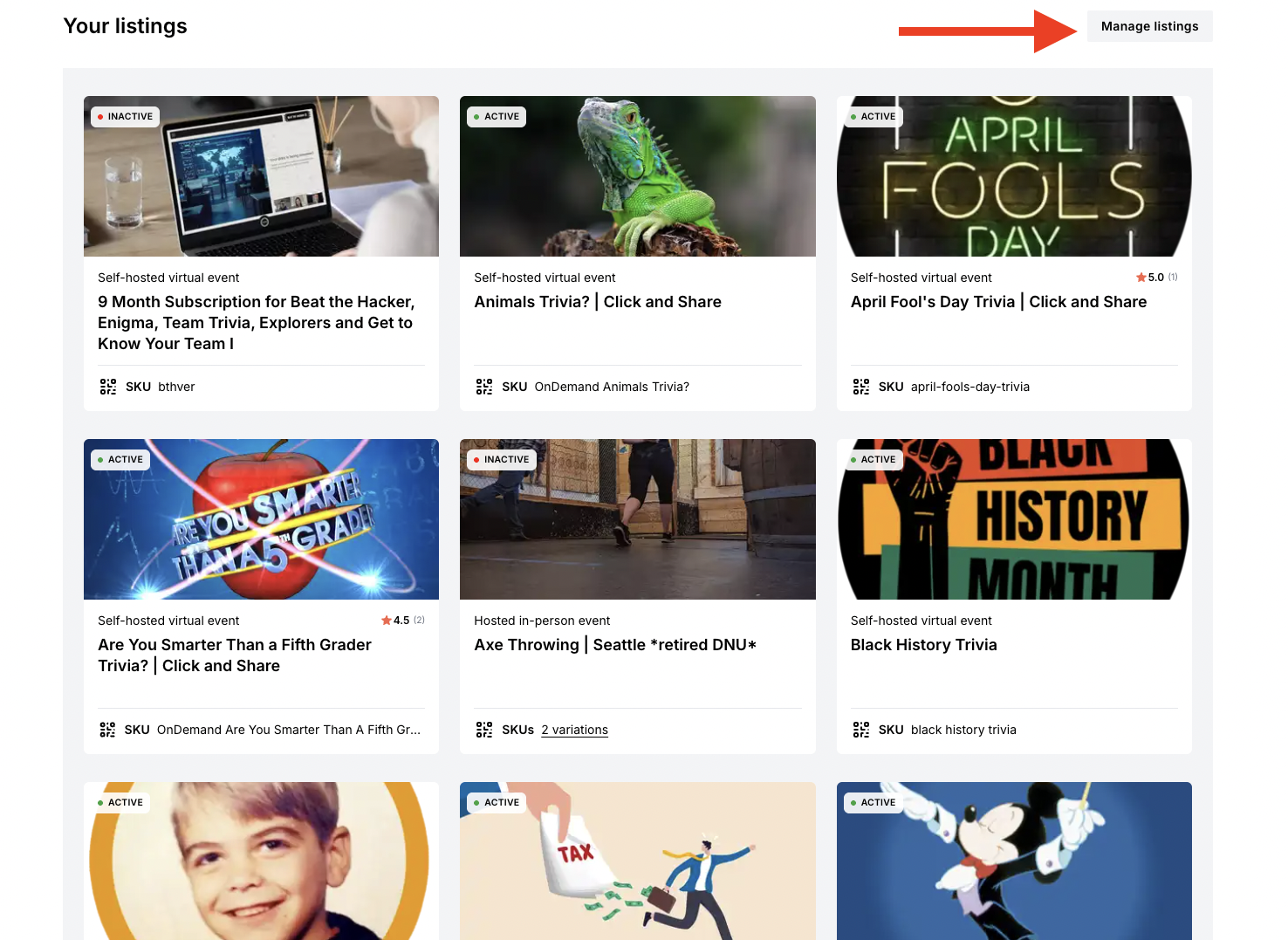Image resolution: width=1288 pixels, height=940 pixels.
Task: Select SKU text OnDemand Are You Smarter Than A Fifth Gr...
Action: 289,730
